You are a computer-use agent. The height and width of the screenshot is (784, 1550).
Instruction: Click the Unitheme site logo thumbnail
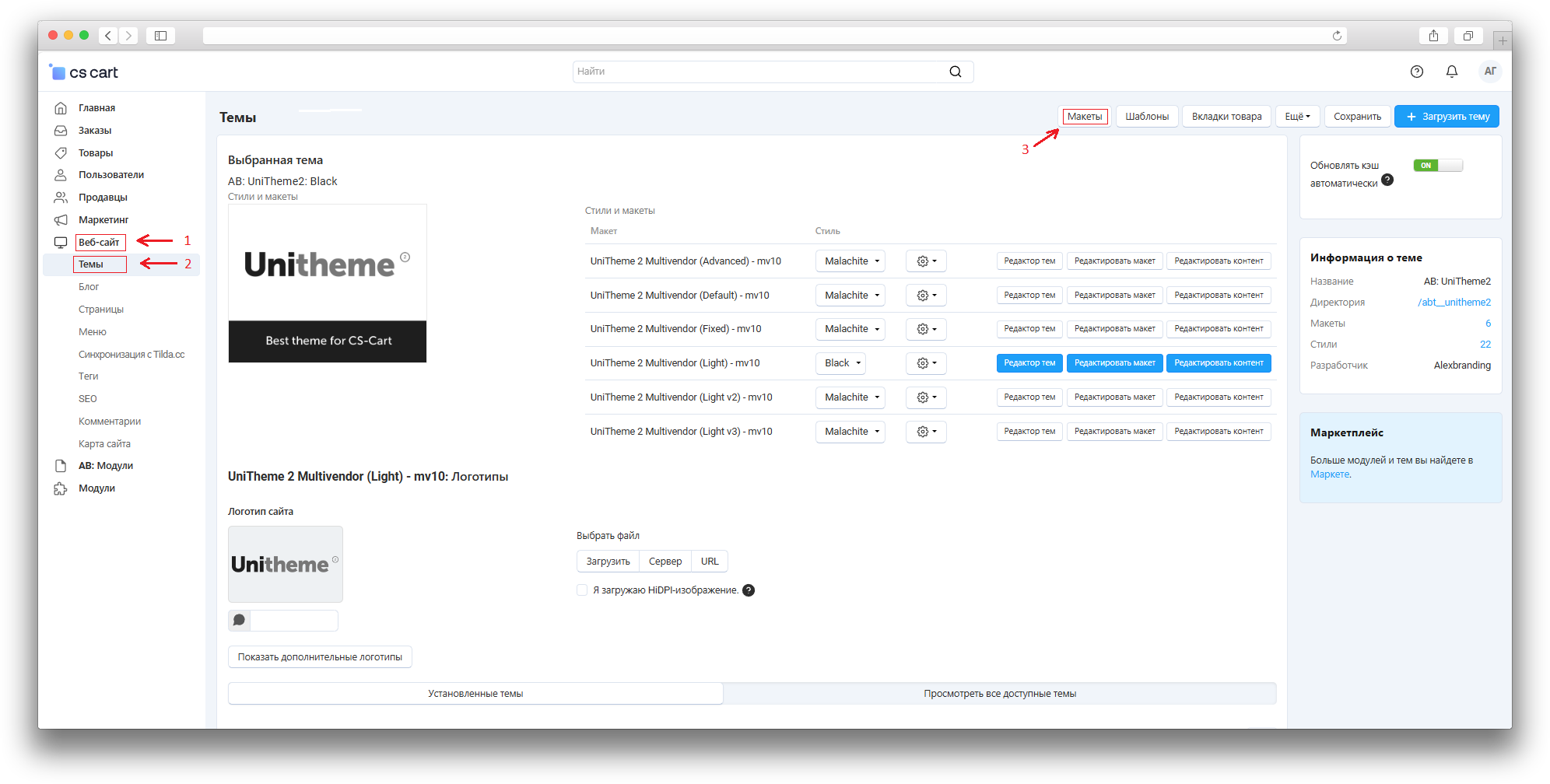click(x=285, y=564)
